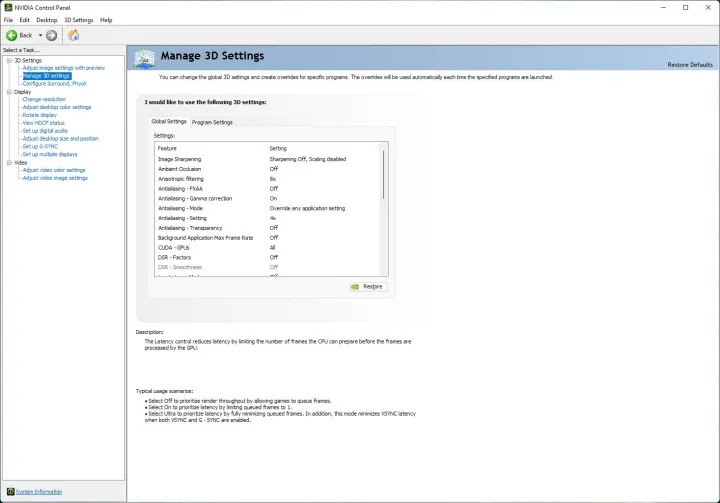Open the Help menu
The width and height of the screenshot is (720, 503).
(x=106, y=20)
